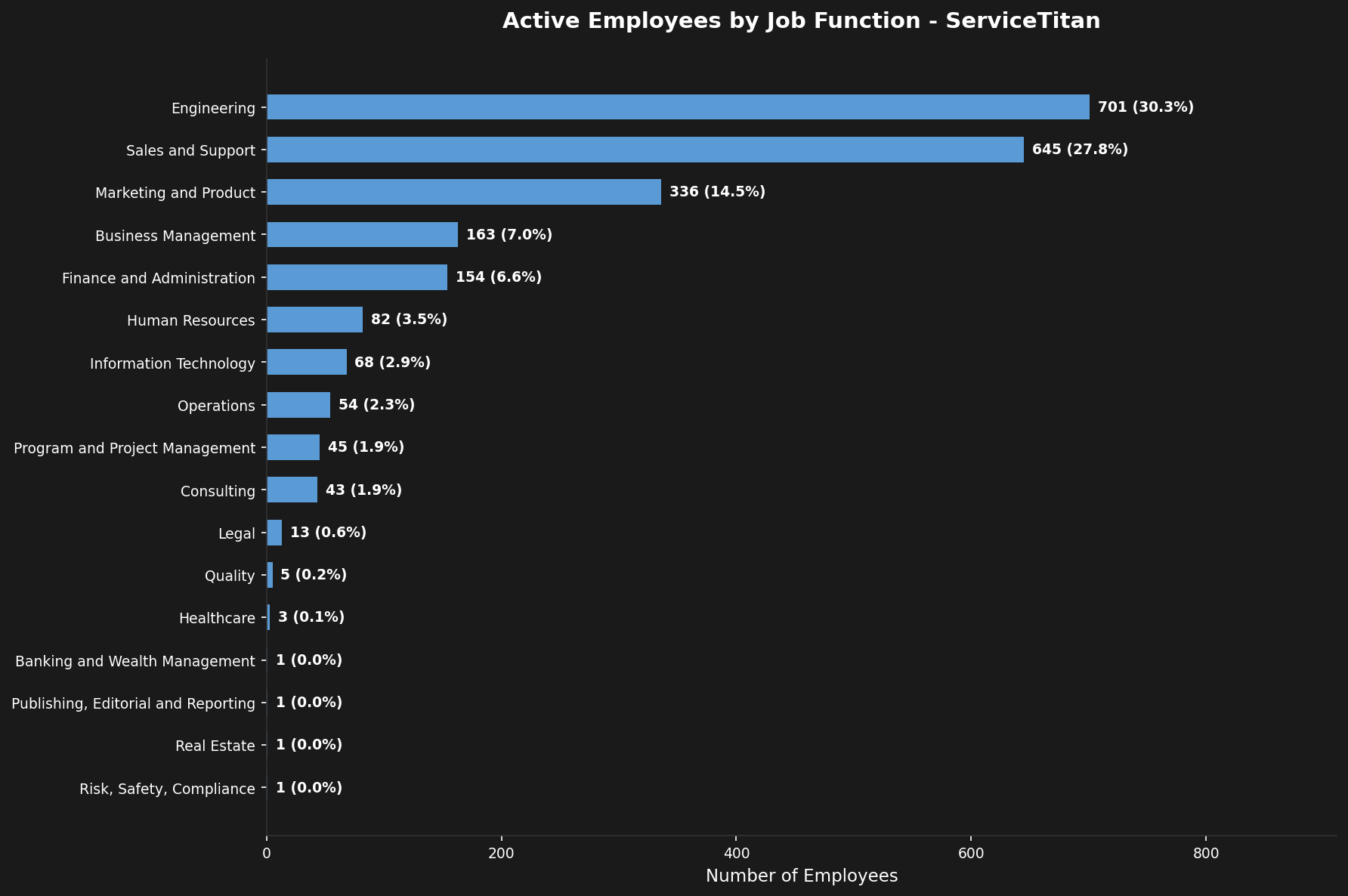Click the '645 (27.8%)' value label
This screenshot has width=1348, height=896.
tap(1080, 150)
